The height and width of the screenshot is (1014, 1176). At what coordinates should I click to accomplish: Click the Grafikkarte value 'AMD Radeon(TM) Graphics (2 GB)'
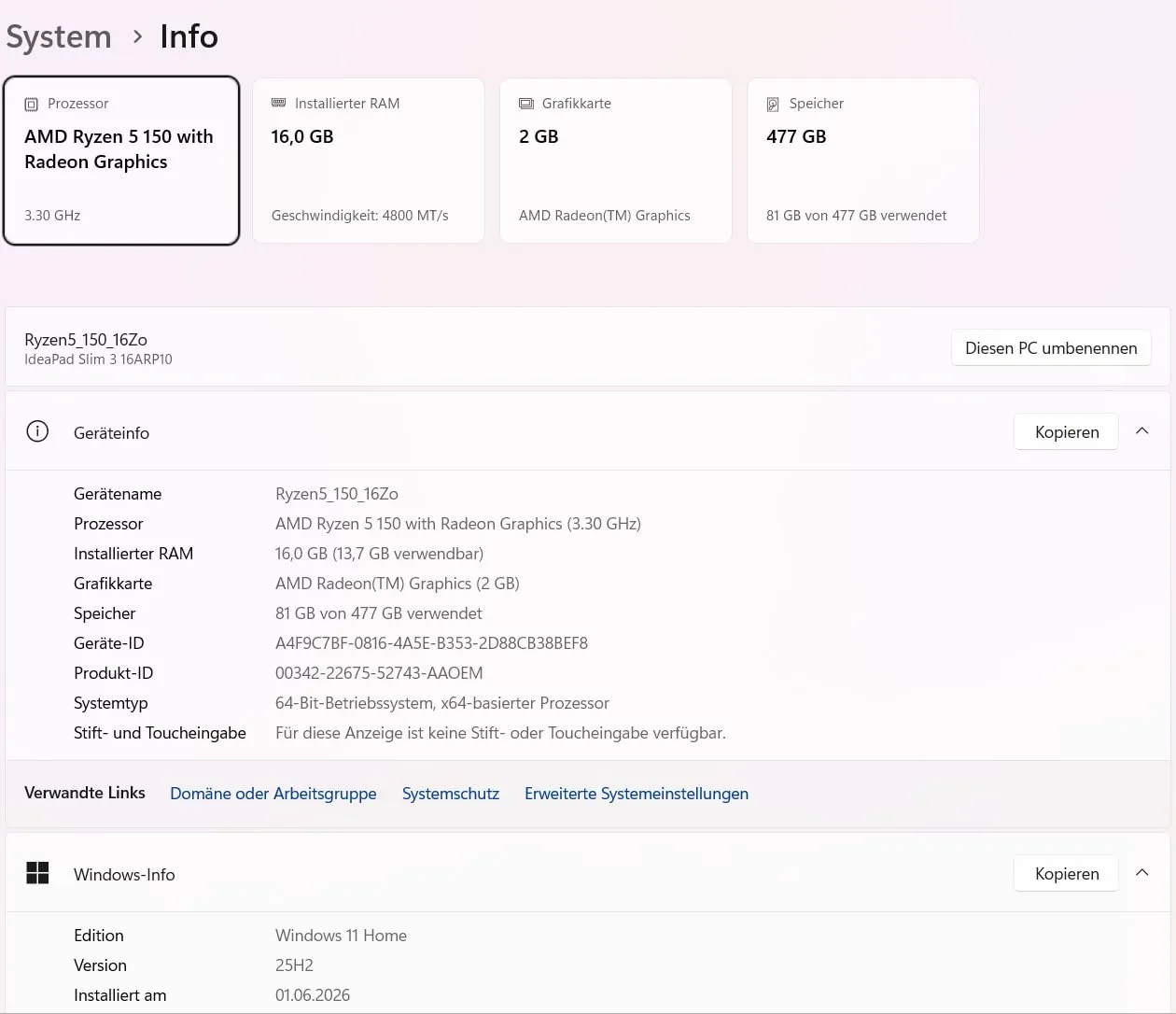point(398,584)
